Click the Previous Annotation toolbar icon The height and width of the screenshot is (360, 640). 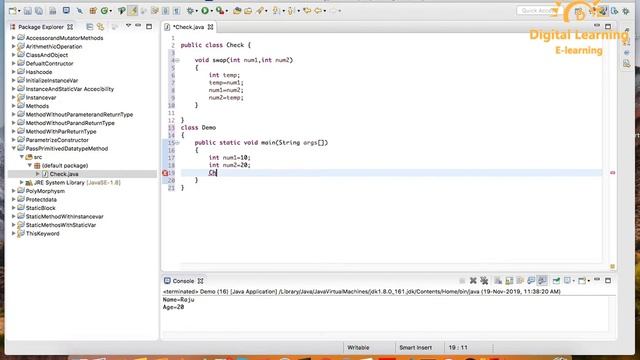point(291,11)
